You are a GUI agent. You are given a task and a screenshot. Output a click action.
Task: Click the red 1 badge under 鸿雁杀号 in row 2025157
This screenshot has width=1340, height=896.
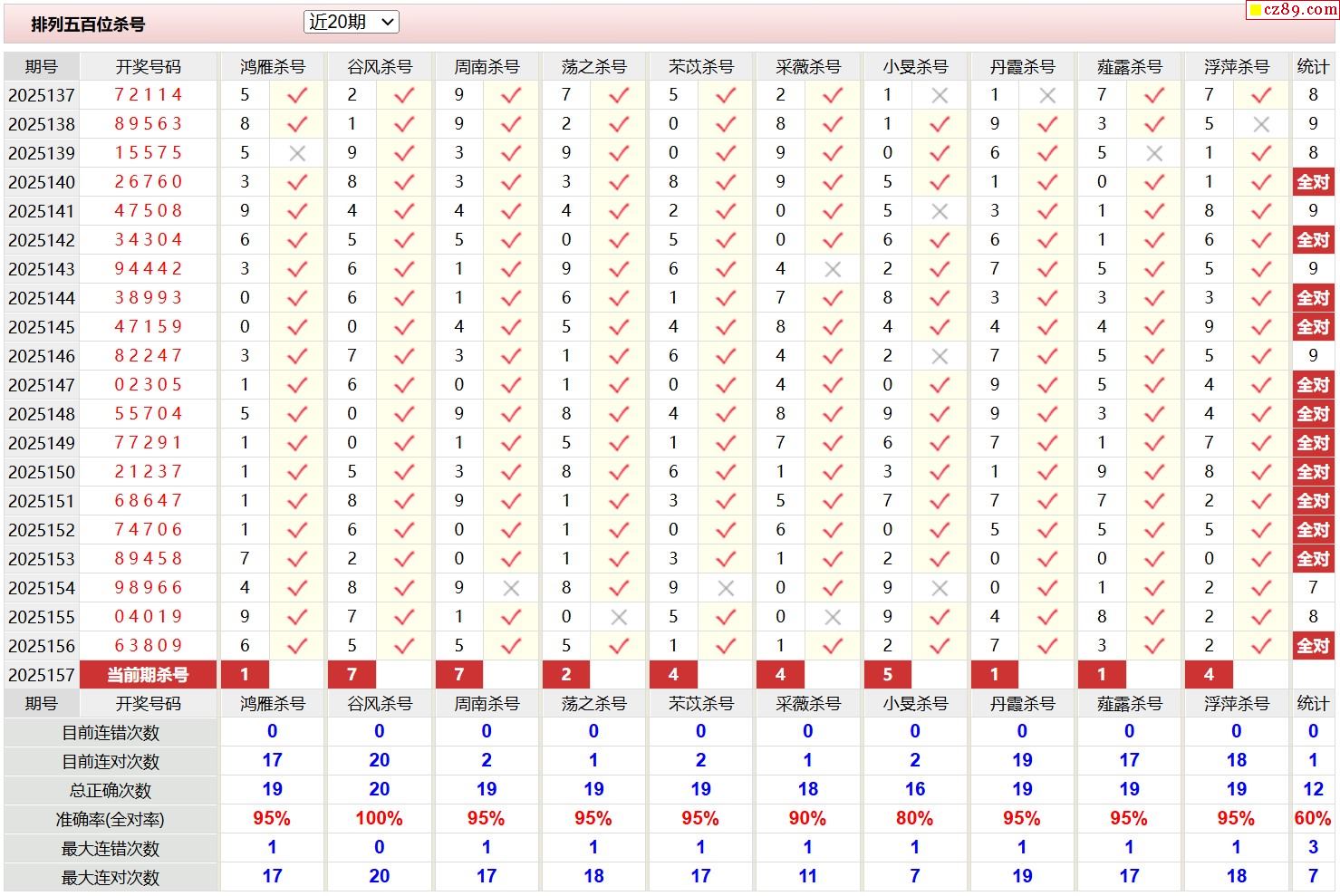click(245, 675)
